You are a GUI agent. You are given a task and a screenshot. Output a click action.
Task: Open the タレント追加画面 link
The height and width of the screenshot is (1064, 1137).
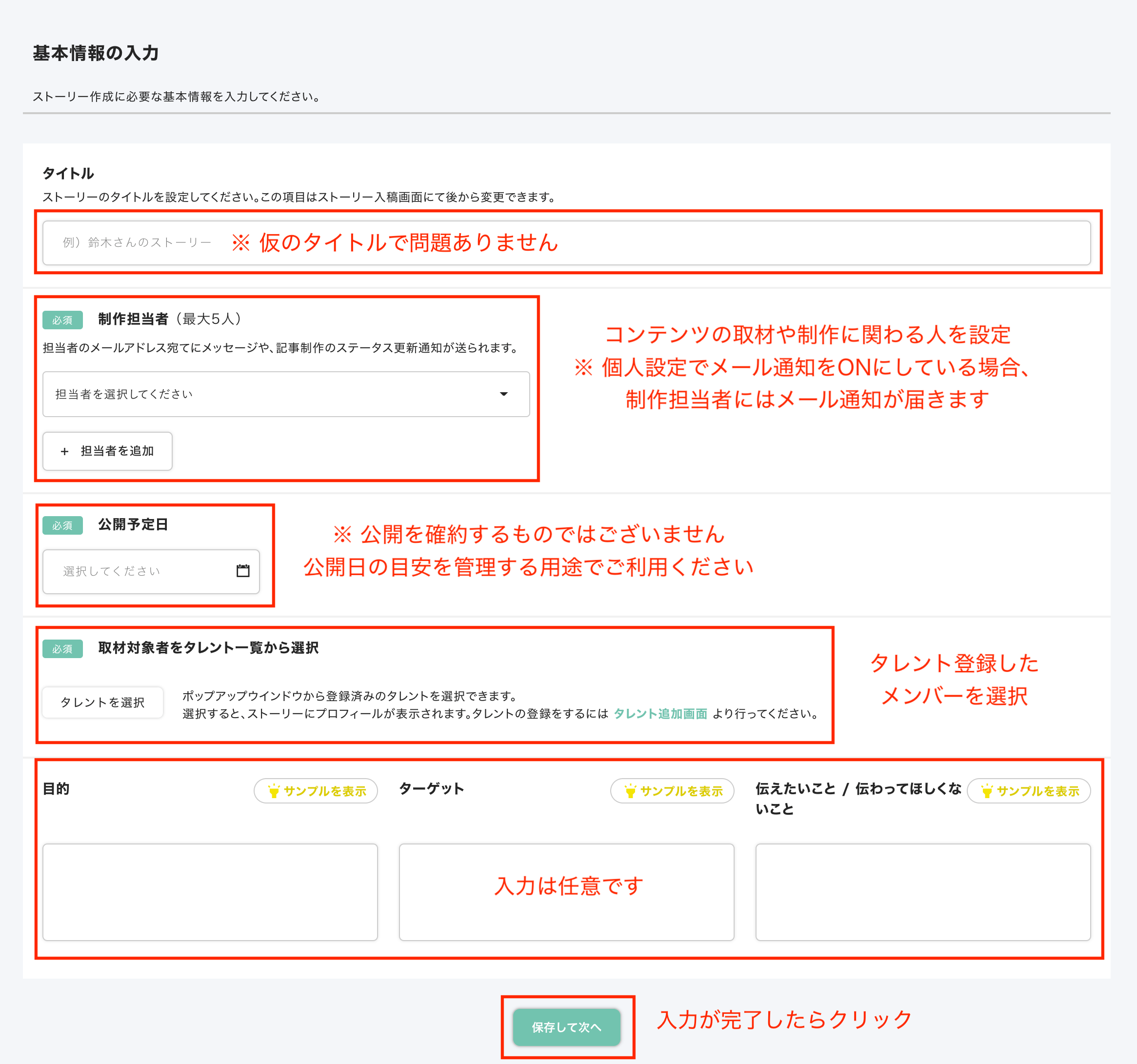coord(660,713)
